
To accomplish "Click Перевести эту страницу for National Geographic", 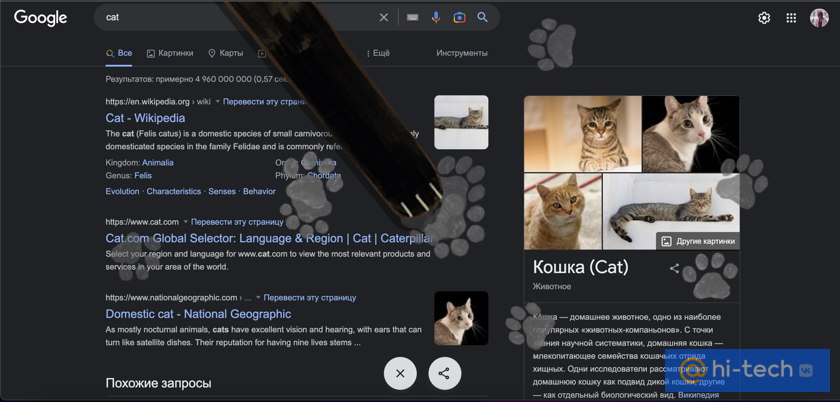I will tap(310, 297).
